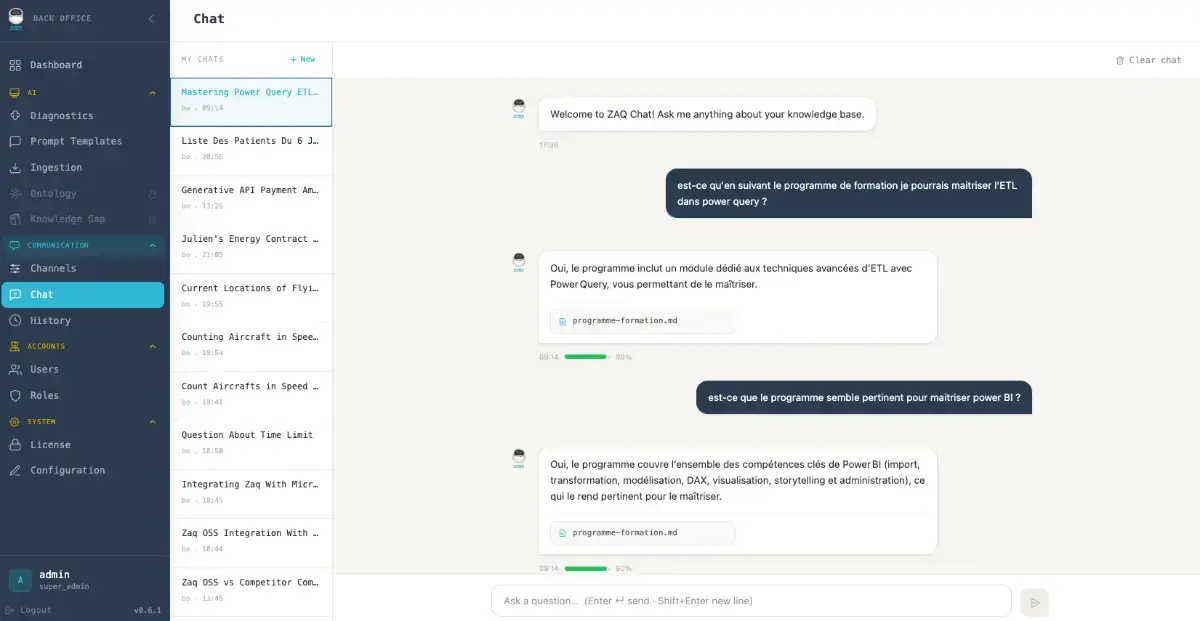Collapse the AI section chevron
1200x621 pixels.
click(152, 93)
